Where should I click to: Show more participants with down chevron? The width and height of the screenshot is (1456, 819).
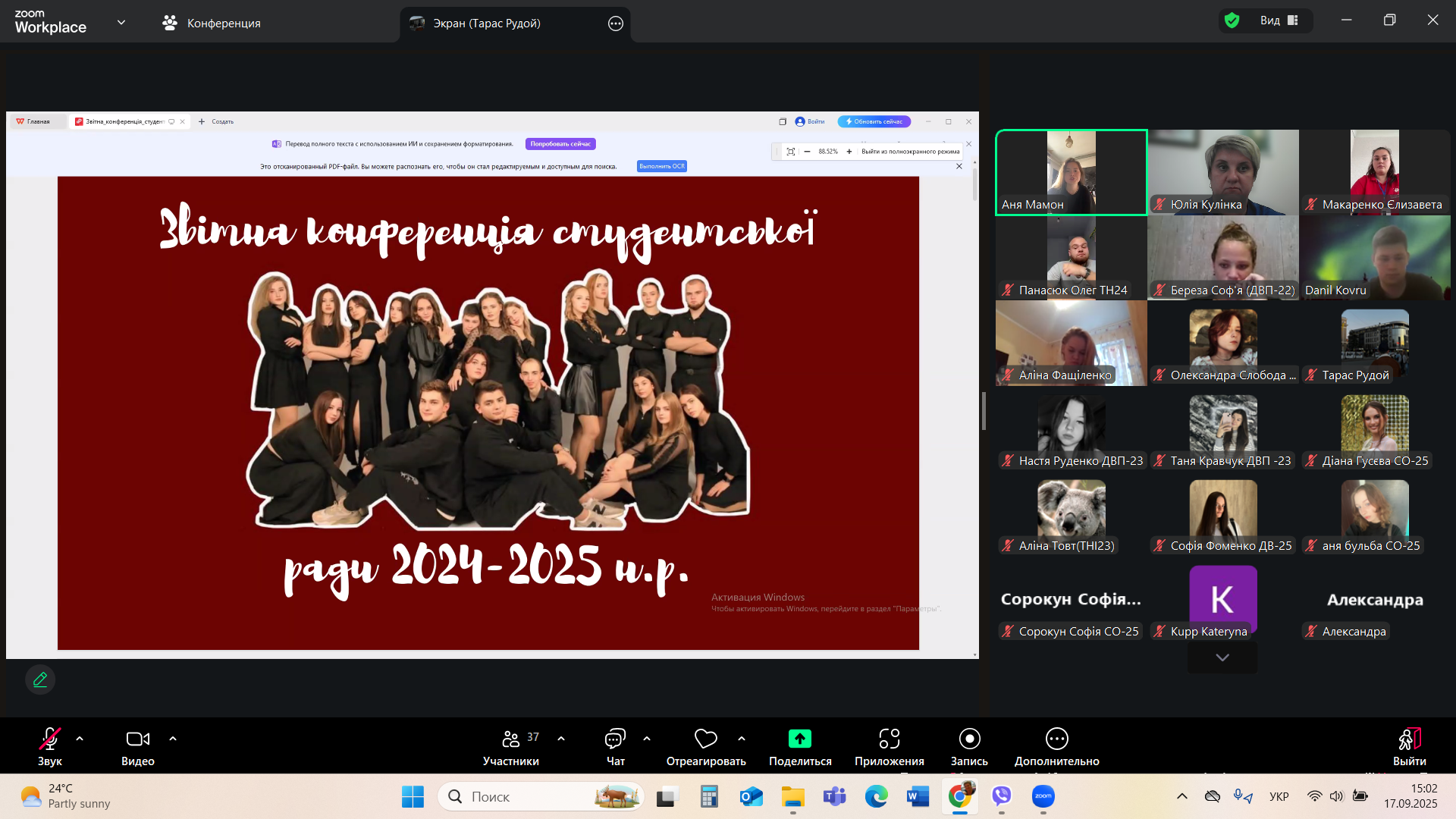click(x=1222, y=657)
